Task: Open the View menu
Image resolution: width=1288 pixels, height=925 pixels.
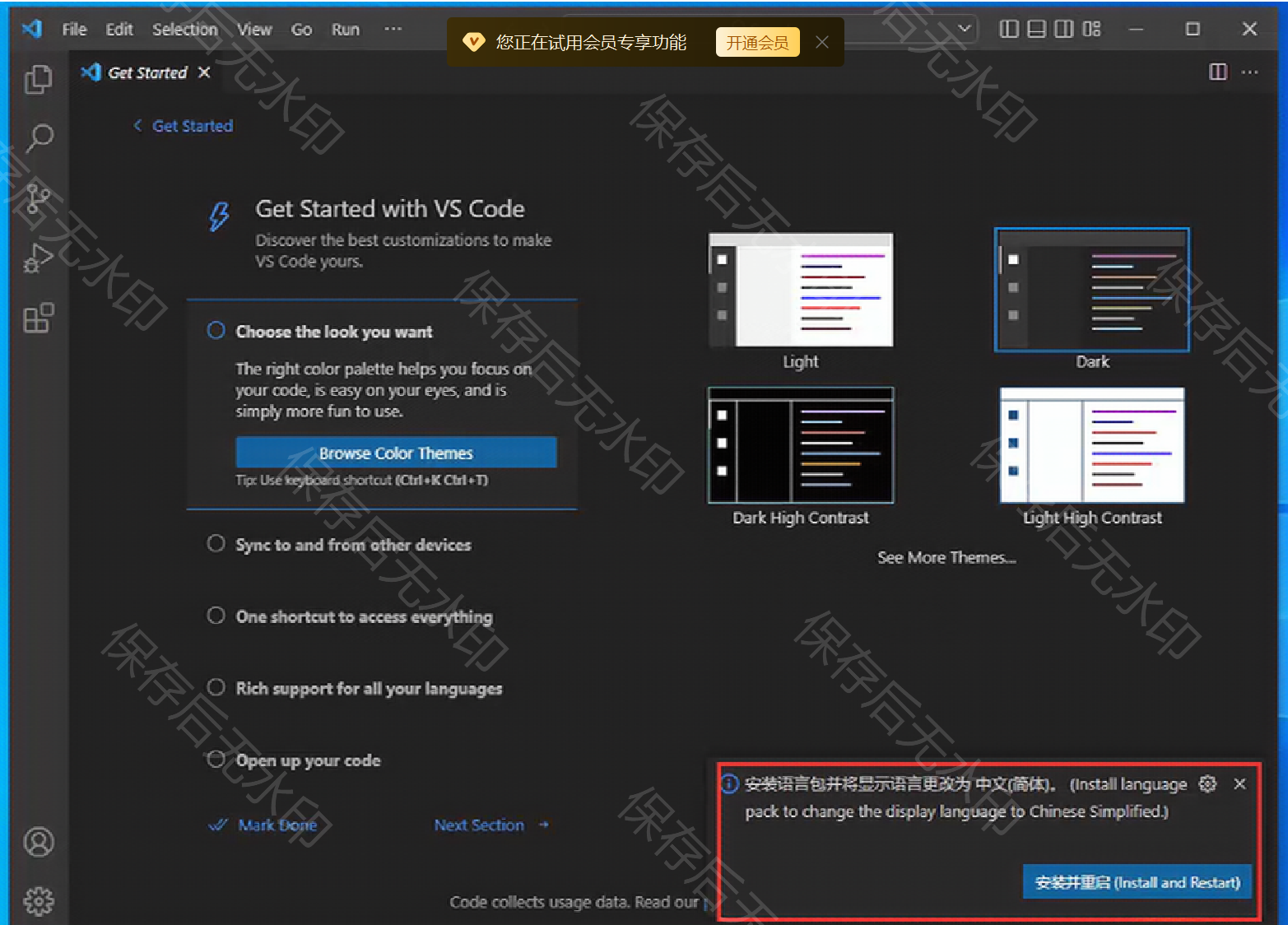Action: coord(254,30)
